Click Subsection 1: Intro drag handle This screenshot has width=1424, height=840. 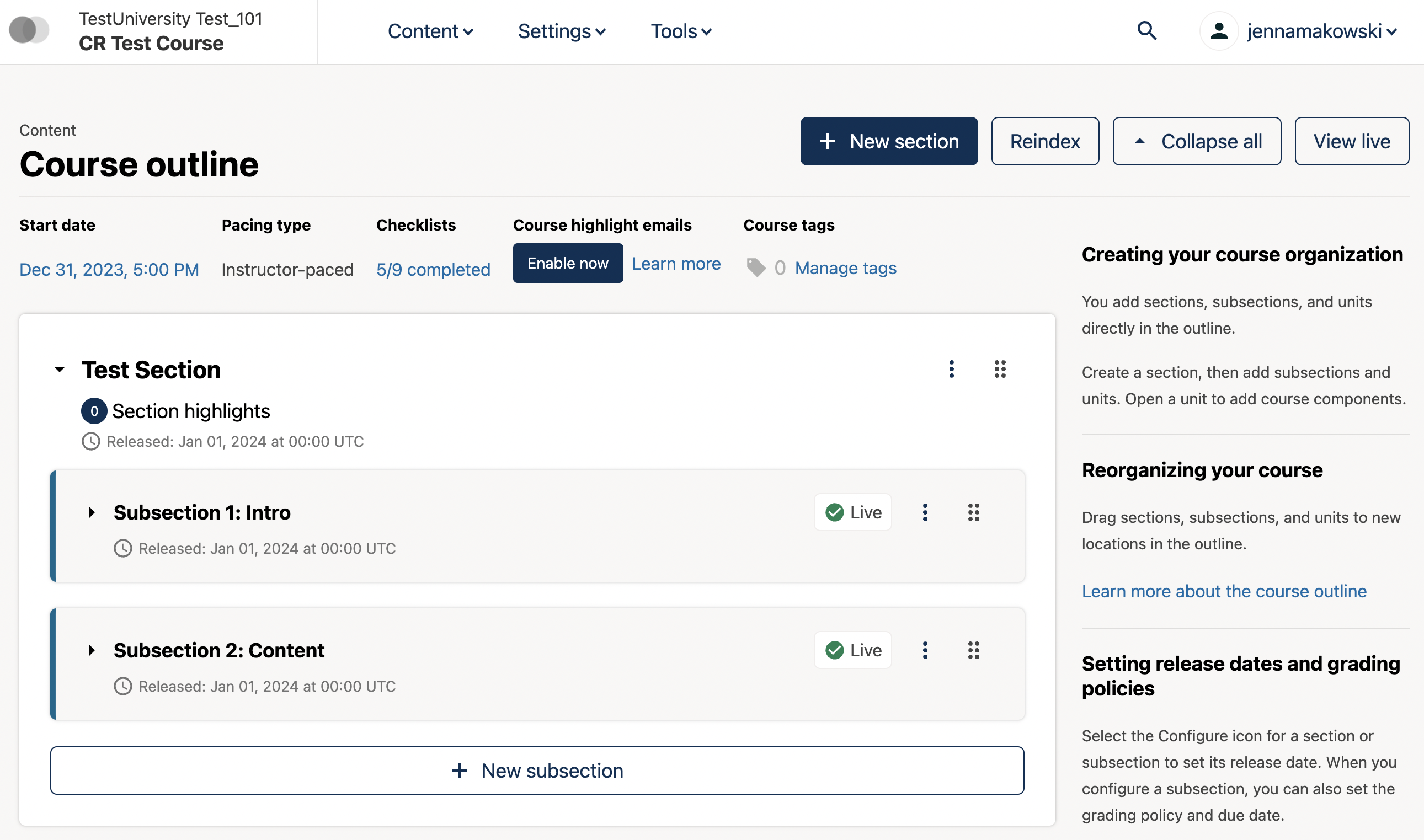973,512
